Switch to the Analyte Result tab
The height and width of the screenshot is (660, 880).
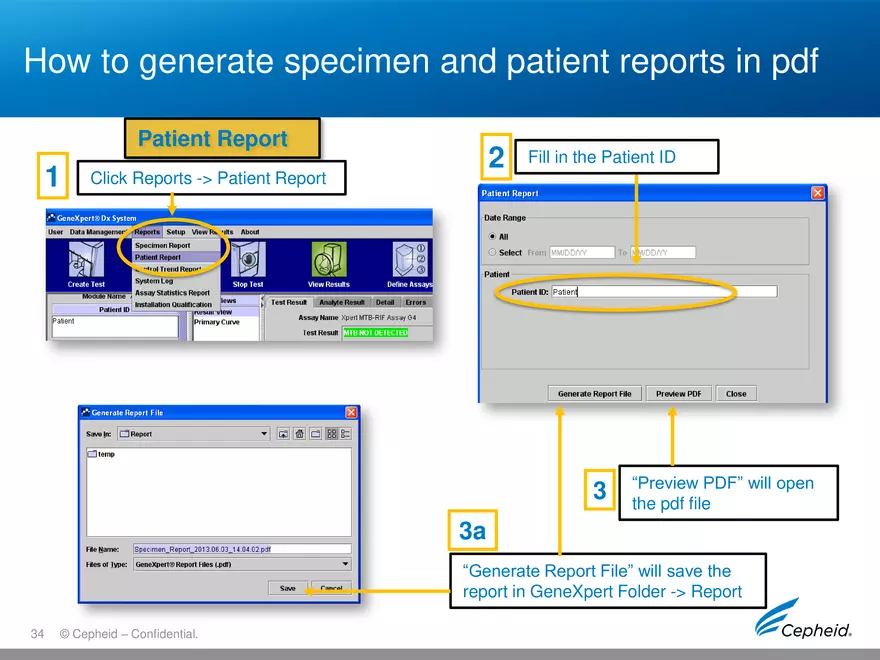click(x=342, y=302)
